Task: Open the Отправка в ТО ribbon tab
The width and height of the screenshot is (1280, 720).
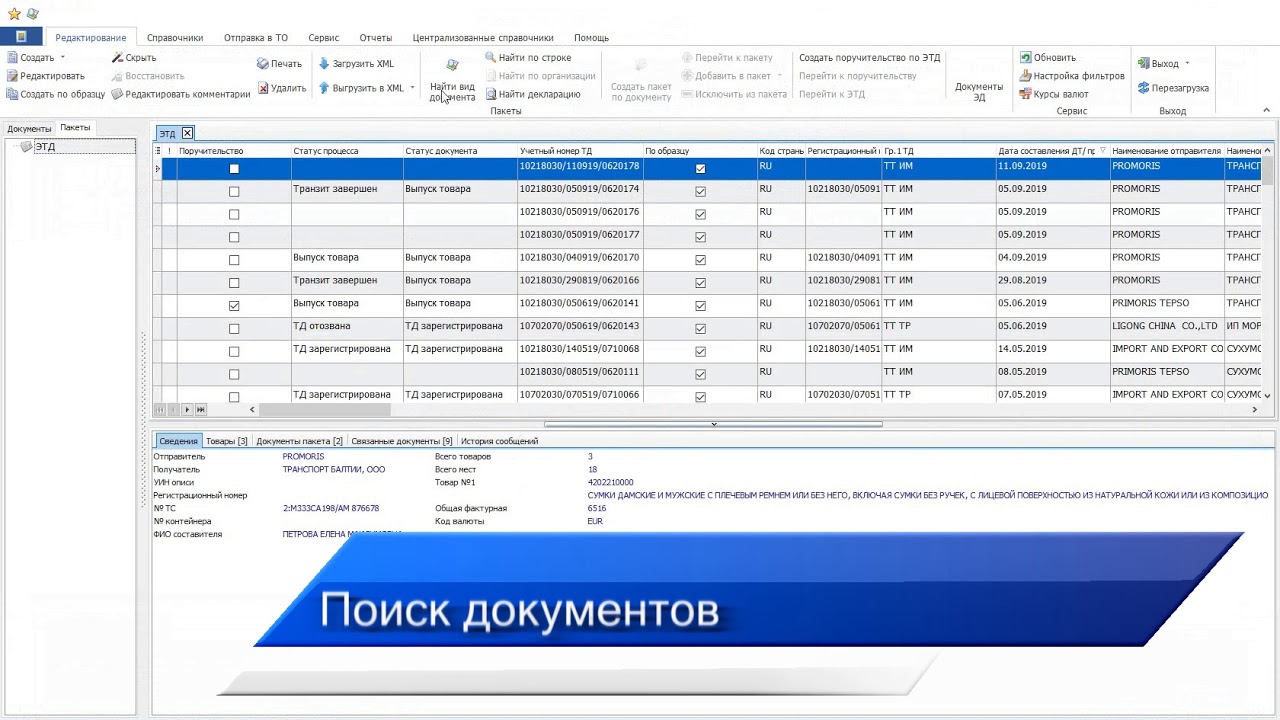Action: coord(256,38)
